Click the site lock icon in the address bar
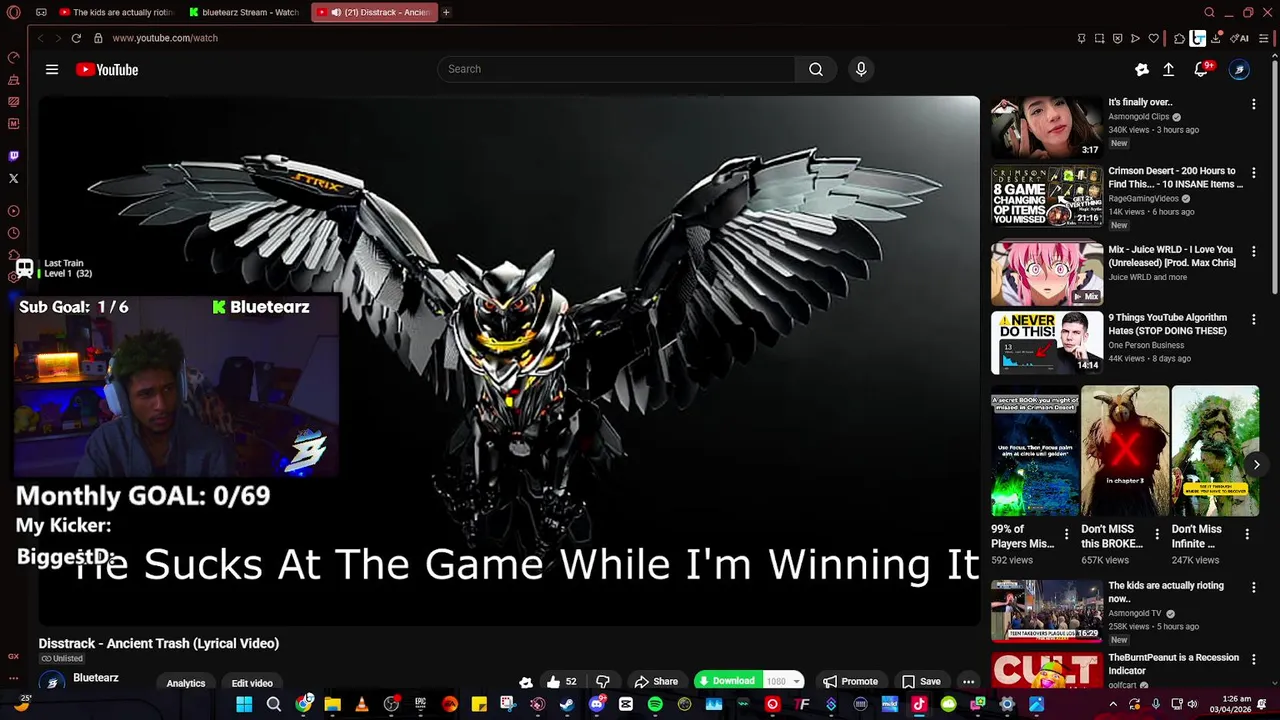The height and width of the screenshot is (720, 1280). tap(98, 38)
